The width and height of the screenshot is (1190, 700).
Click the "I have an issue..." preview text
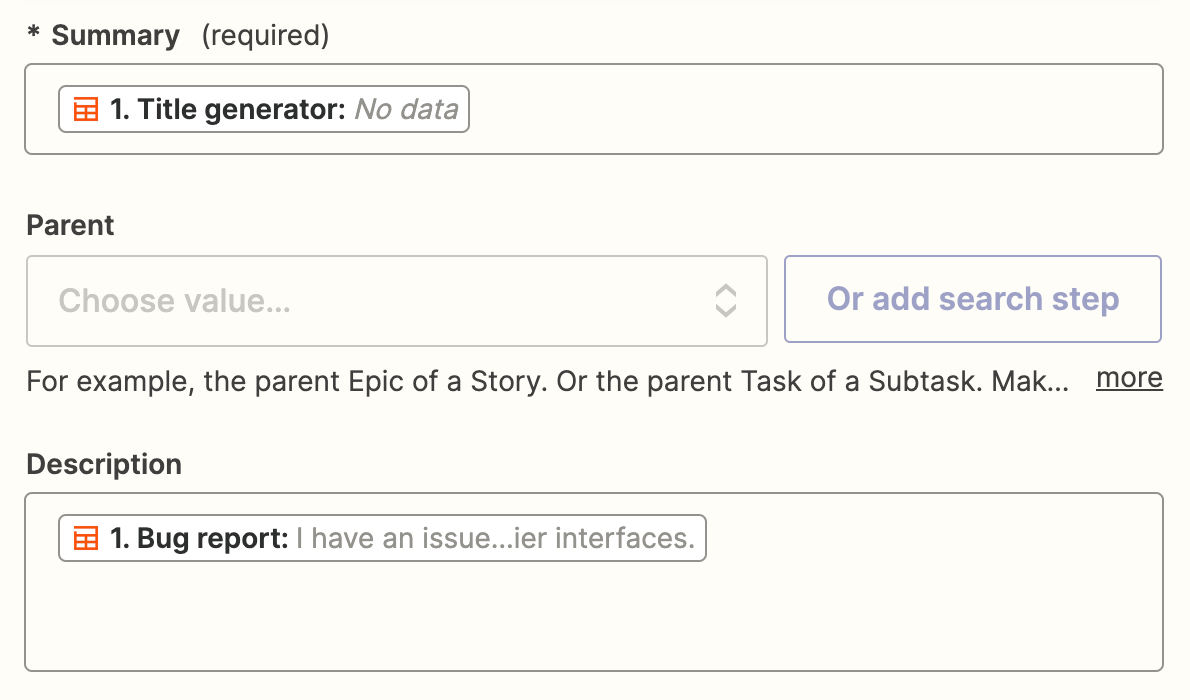pyautogui.click(x=495, y=539)
